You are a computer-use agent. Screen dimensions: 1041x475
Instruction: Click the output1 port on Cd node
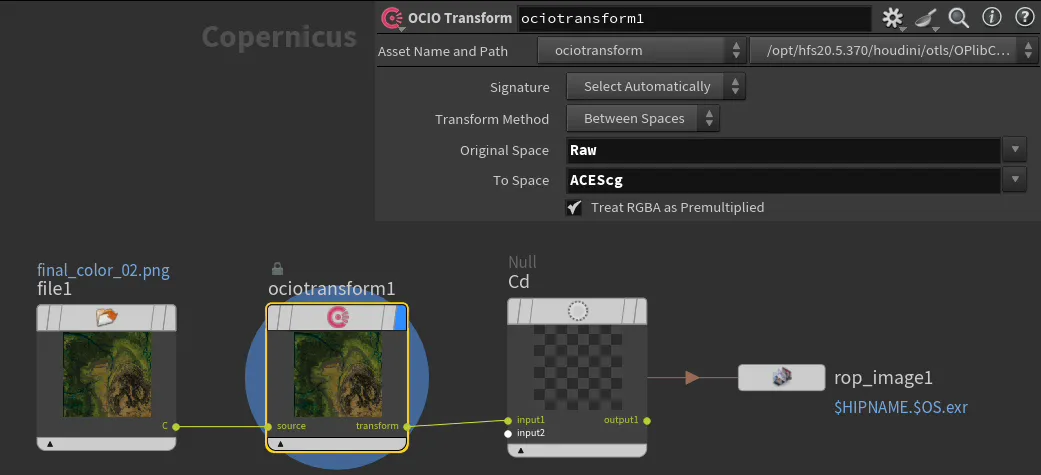pyautogui.click(x=647, y=421)
